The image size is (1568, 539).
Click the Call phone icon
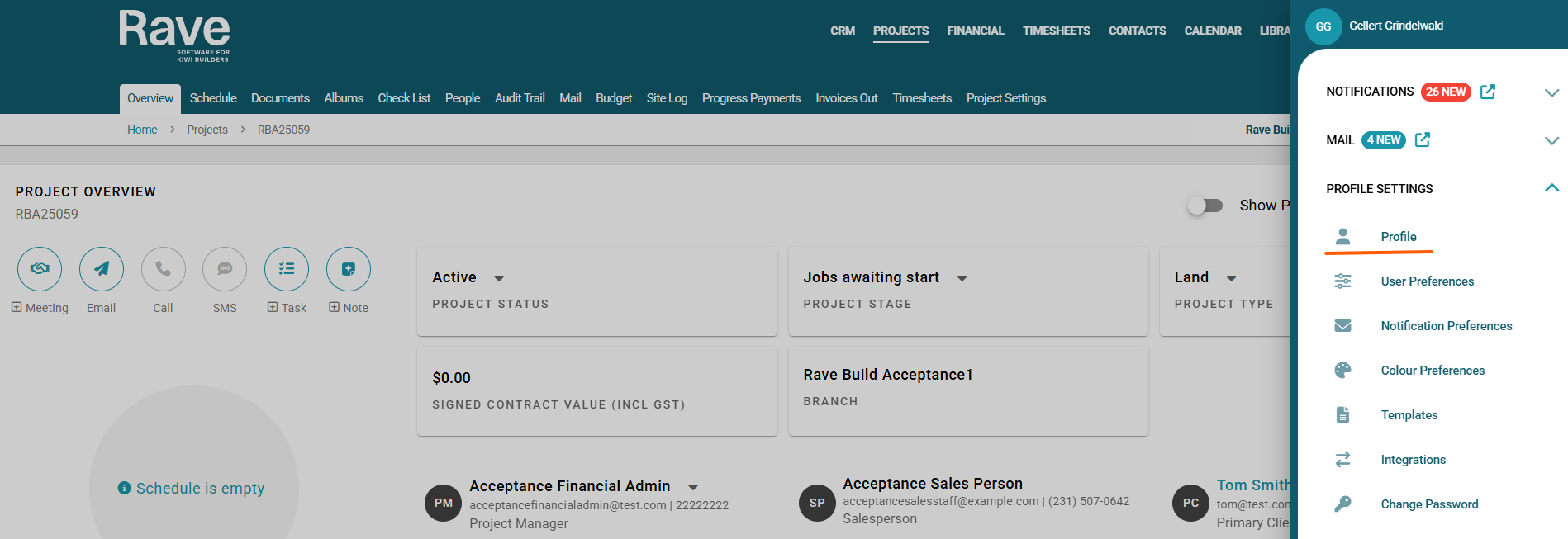point(164,269)
